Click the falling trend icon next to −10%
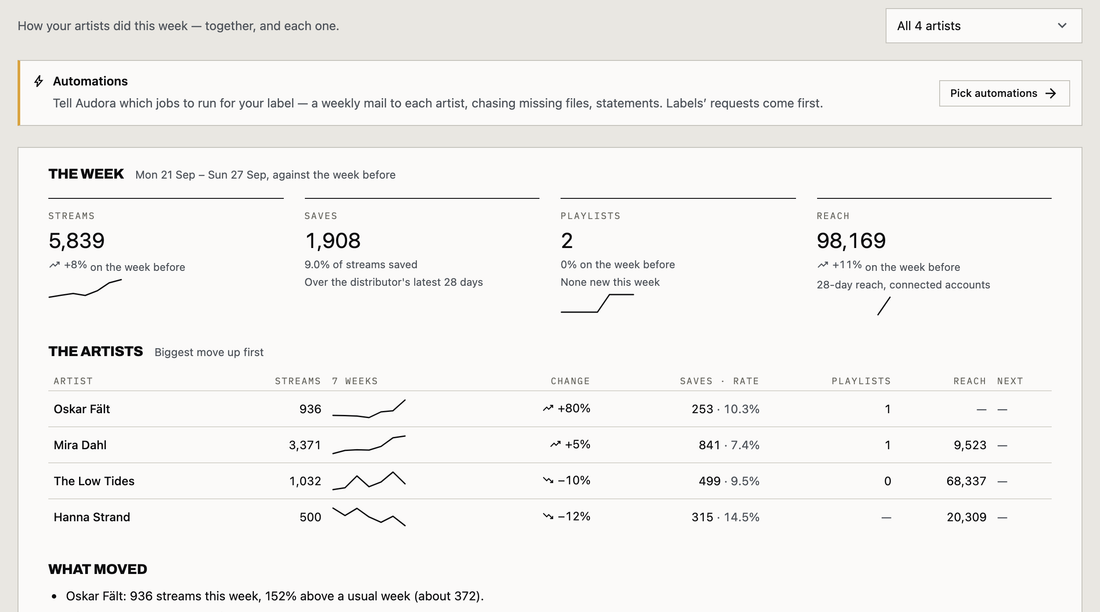1100x612 pixels. coord(548,481)
